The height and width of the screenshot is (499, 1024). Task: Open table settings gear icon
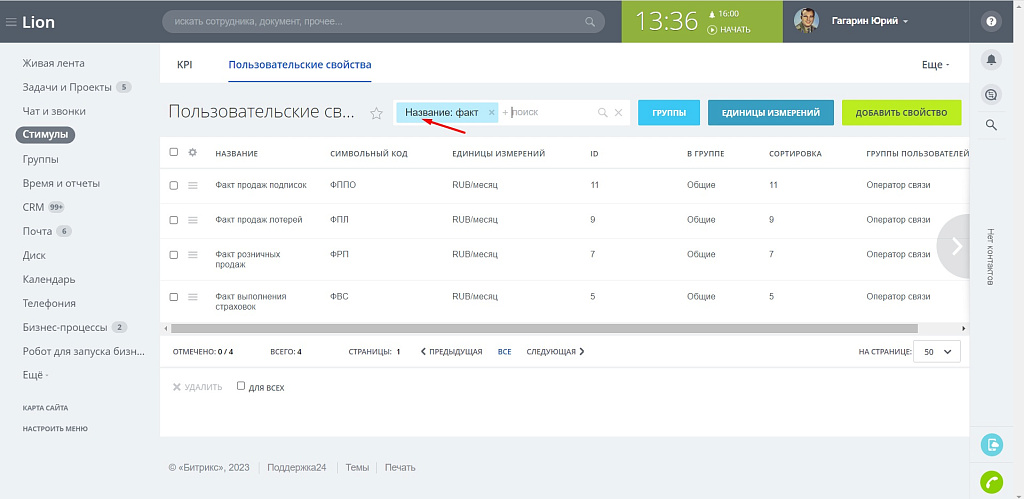[192, 153]
